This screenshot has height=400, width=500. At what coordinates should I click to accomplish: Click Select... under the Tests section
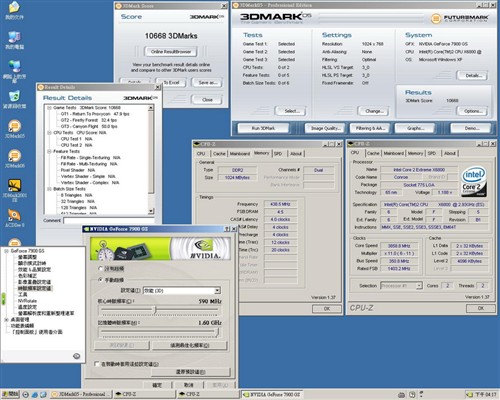point(291,111)
